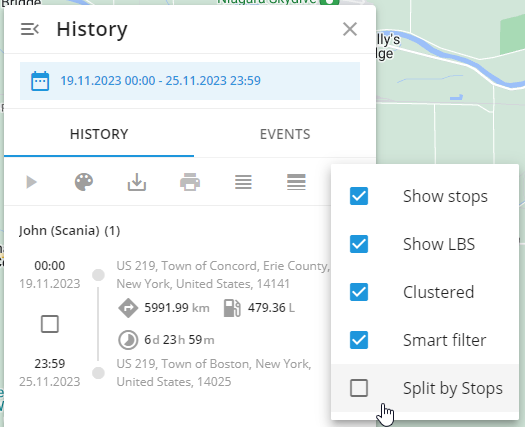Image resolution: width=525 pixels, height=427 pixels.
Task: Open the track color palette
Action: coord(84,182)
